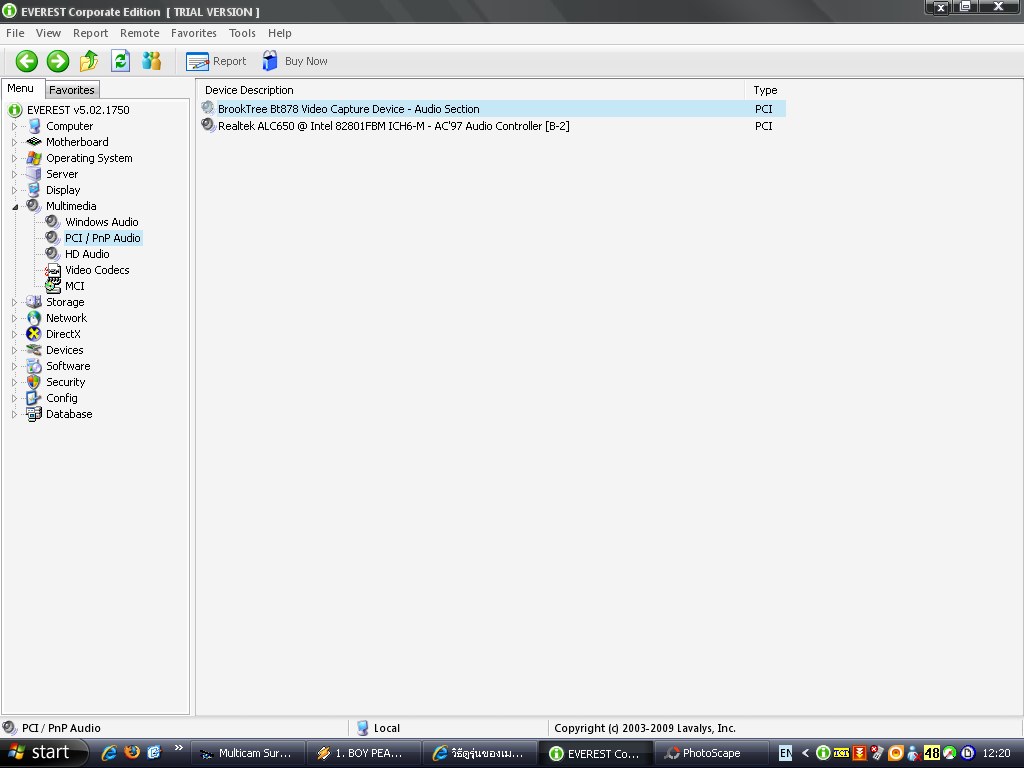Click the Server icon in the tree
The image size is (1024, 768).
point(34,174)
